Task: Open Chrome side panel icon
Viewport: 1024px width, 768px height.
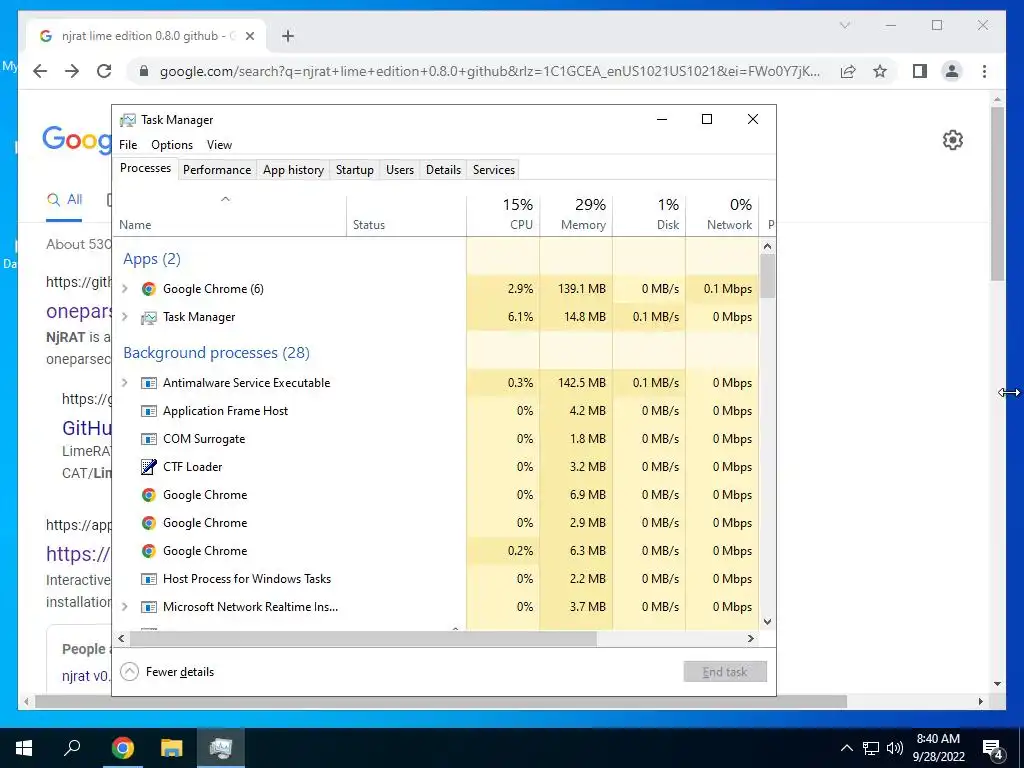Action: coord(920,71)
